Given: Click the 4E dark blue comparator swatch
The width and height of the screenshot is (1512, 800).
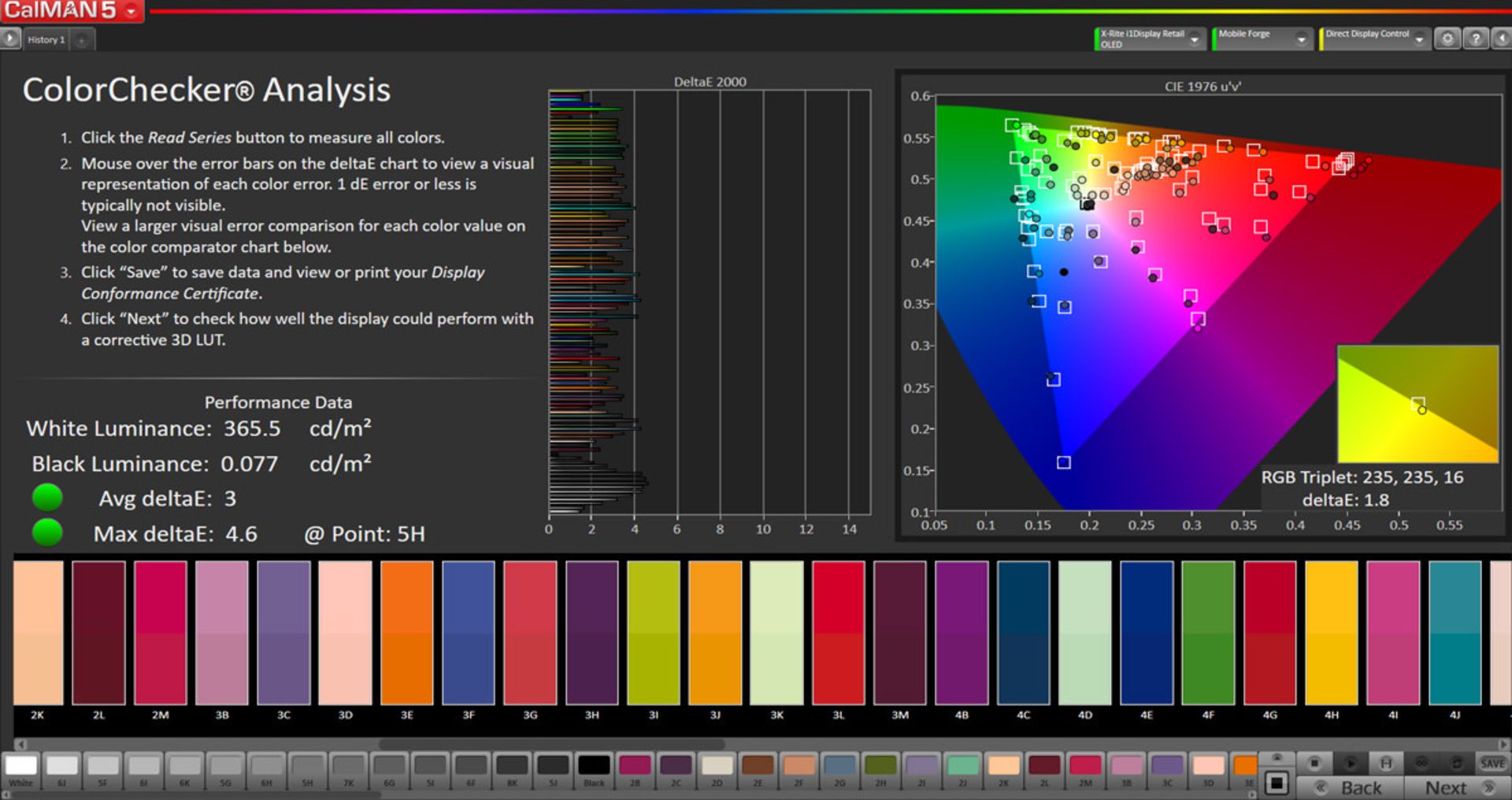Looking at the screenshot, I should tap(1147, 632).
